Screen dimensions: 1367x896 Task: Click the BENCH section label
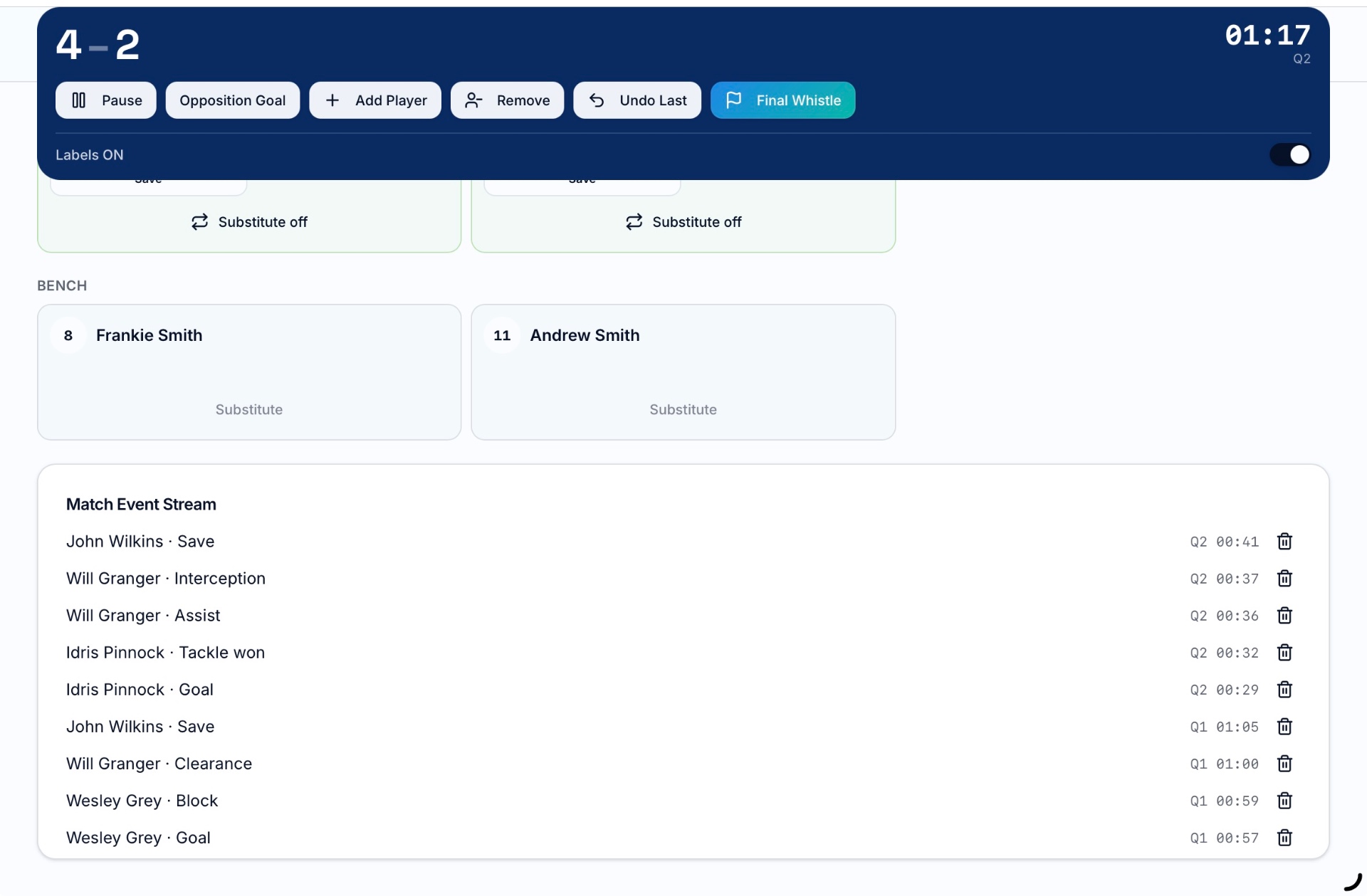(x=62, y=285)
